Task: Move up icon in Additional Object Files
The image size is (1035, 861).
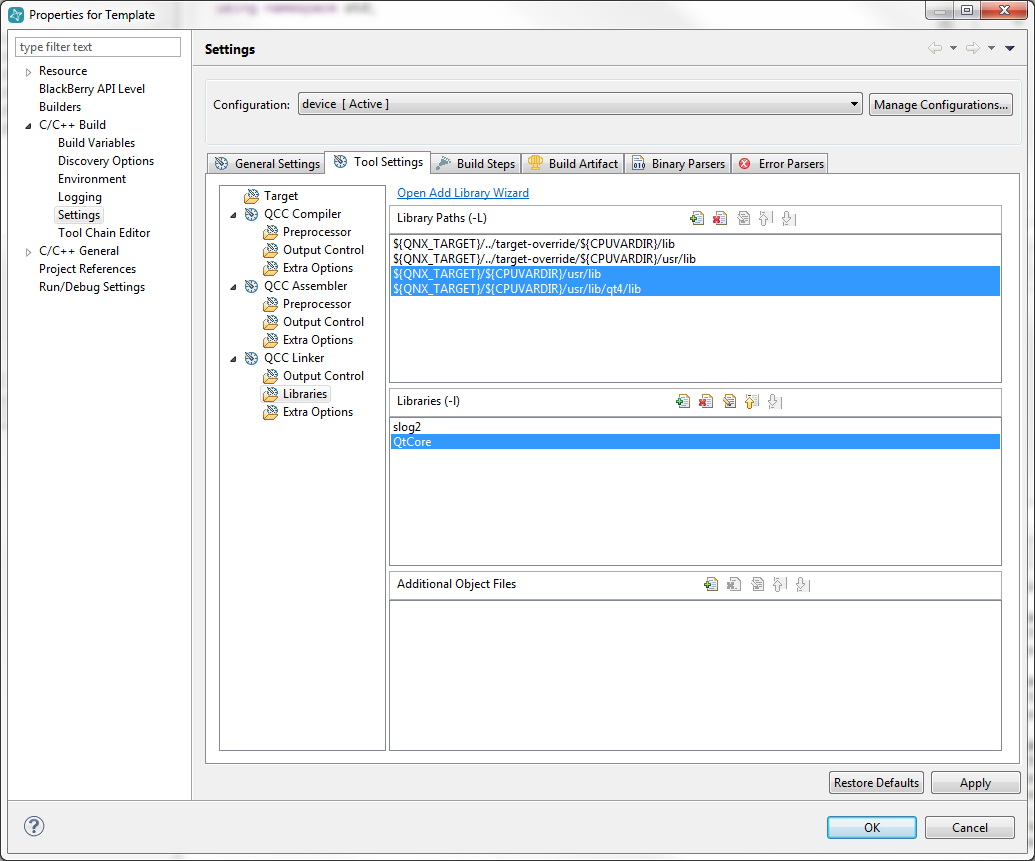Action: (x=780, y=584)
